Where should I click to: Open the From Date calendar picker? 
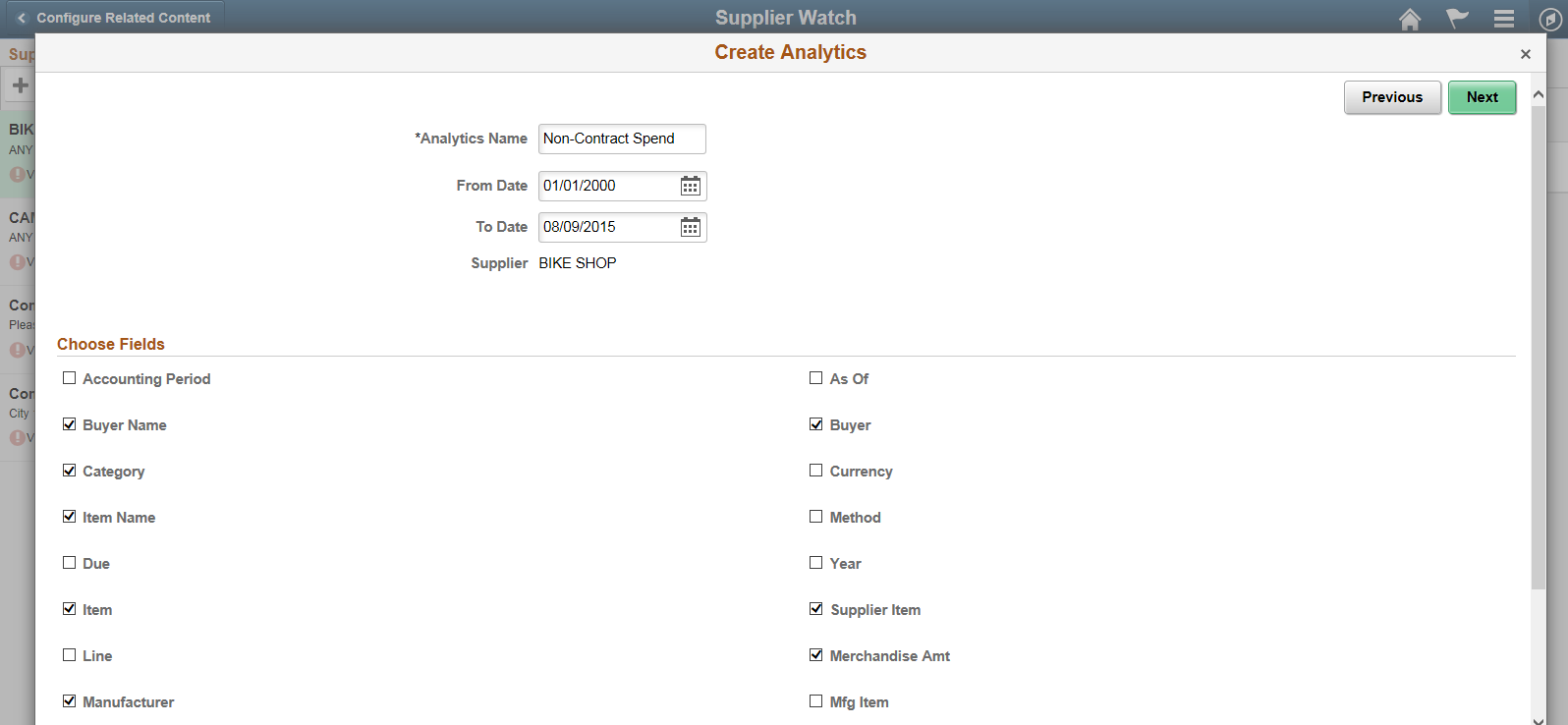(691, 186)
